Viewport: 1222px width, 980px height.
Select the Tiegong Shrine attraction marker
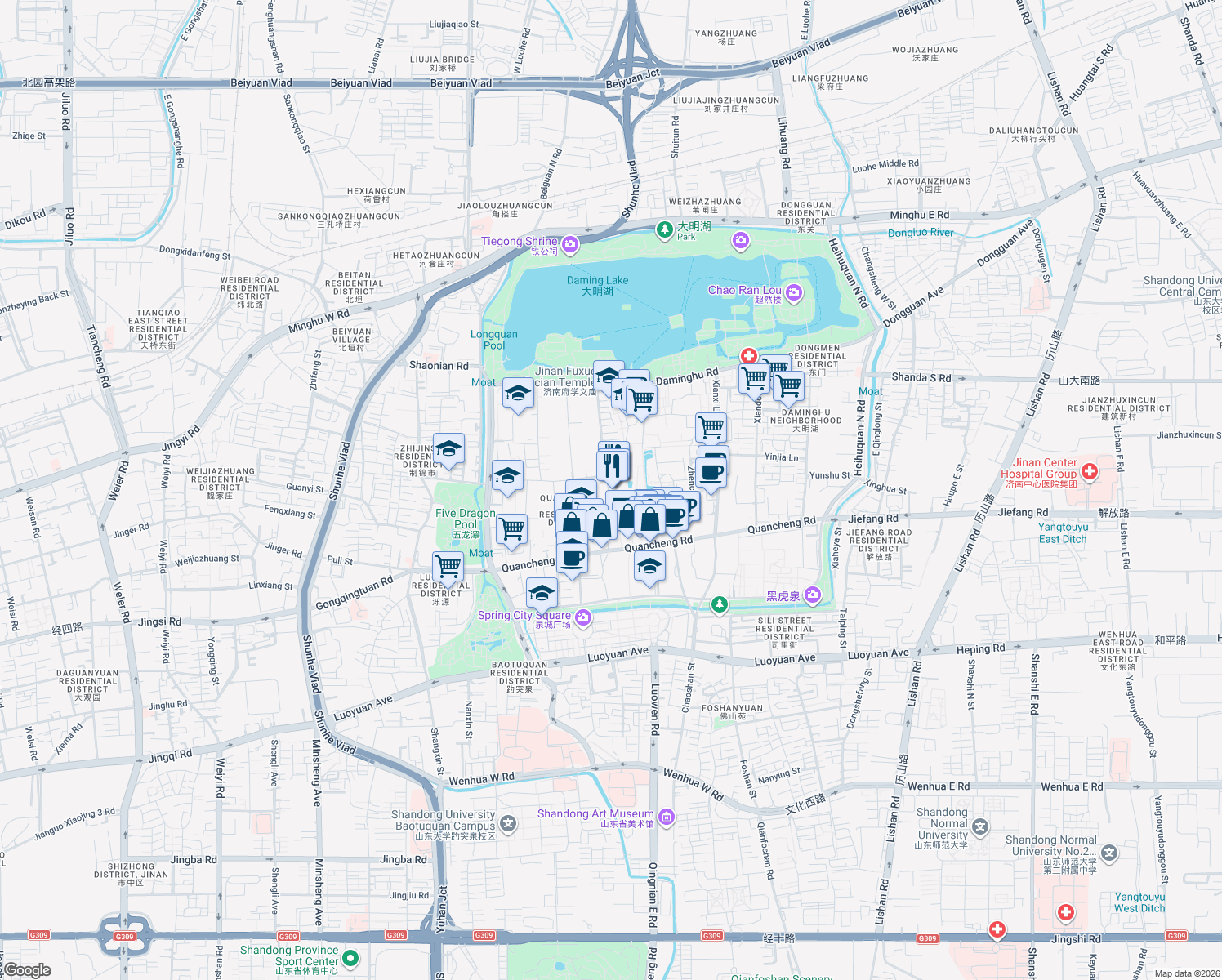(569, 245)
